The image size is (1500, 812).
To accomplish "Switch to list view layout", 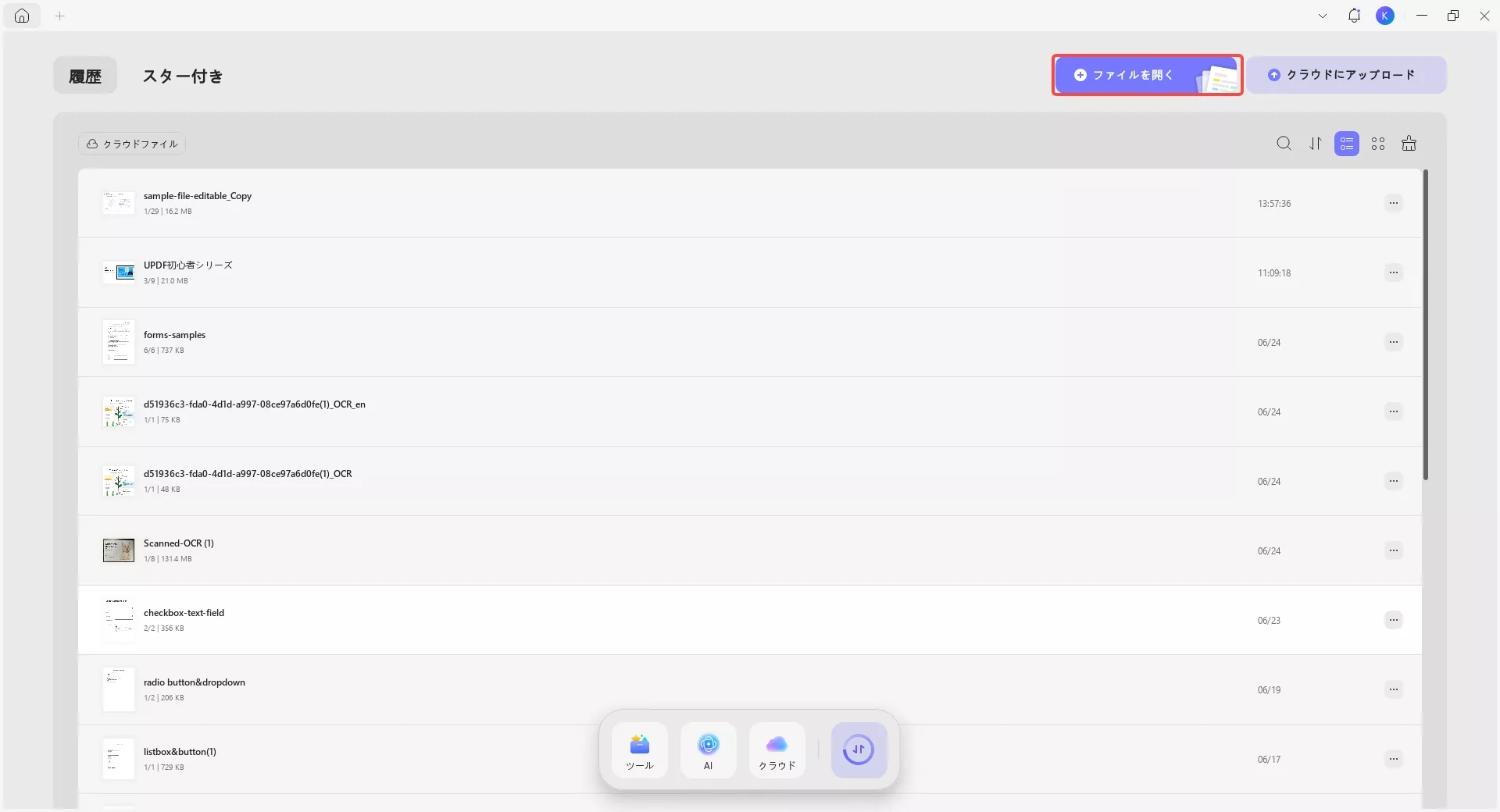I will pos(1346,144).
